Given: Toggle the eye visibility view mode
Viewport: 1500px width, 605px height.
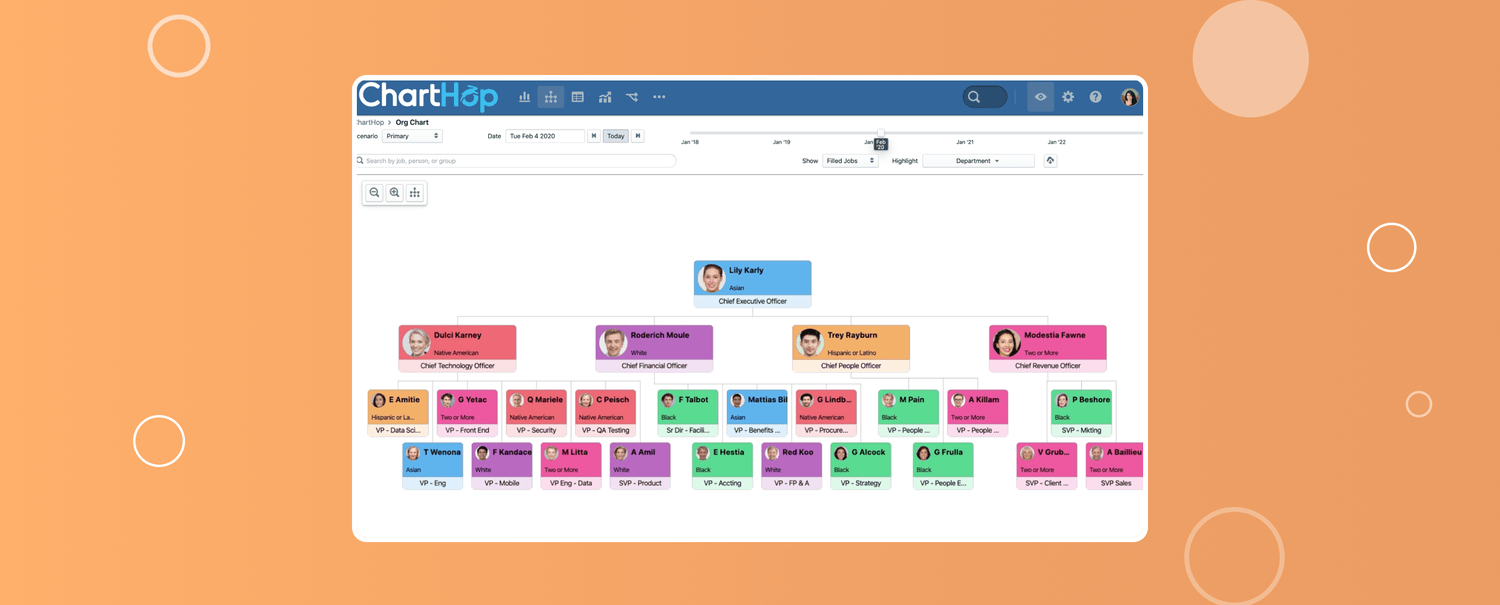Looking at the screenshot, I should pyautogui.click(x=1040, y=97).
